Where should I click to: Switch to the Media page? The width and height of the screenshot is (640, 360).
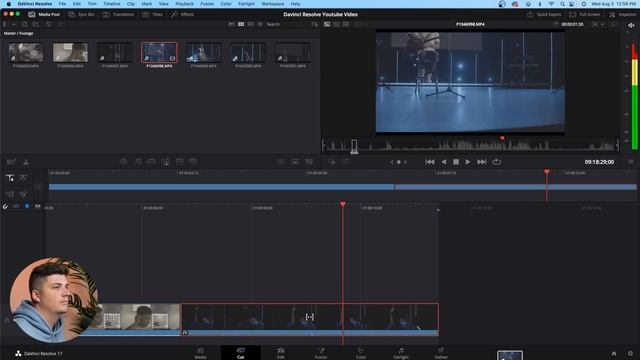pyautogui.click(x=200, y=353)
